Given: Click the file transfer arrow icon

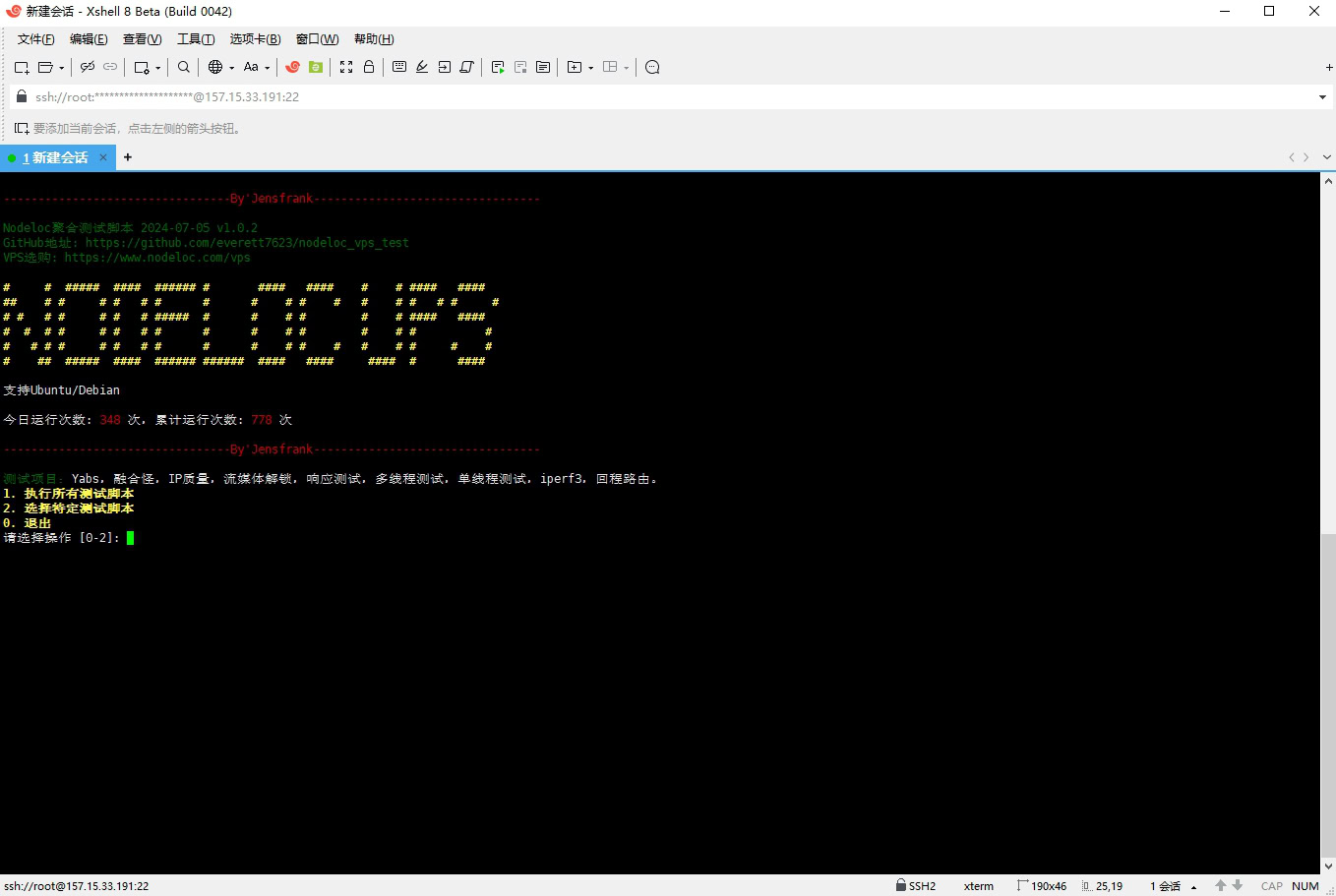Looking at the screenshot, I should tap(445, 67).
